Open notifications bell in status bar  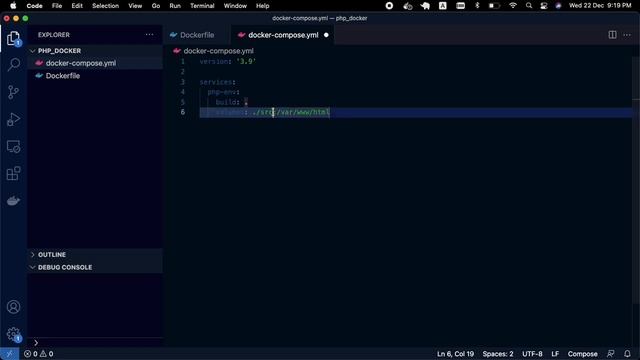point(627,354)
